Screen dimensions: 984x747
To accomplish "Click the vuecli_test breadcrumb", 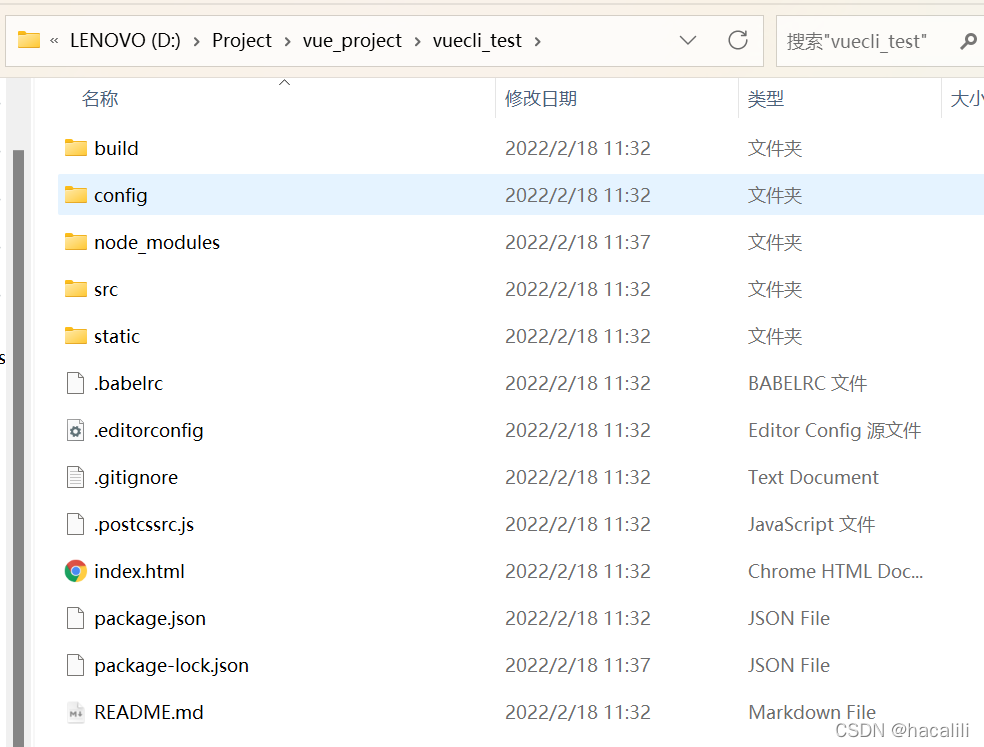I will pyautogui.click(x=477, y=41).
